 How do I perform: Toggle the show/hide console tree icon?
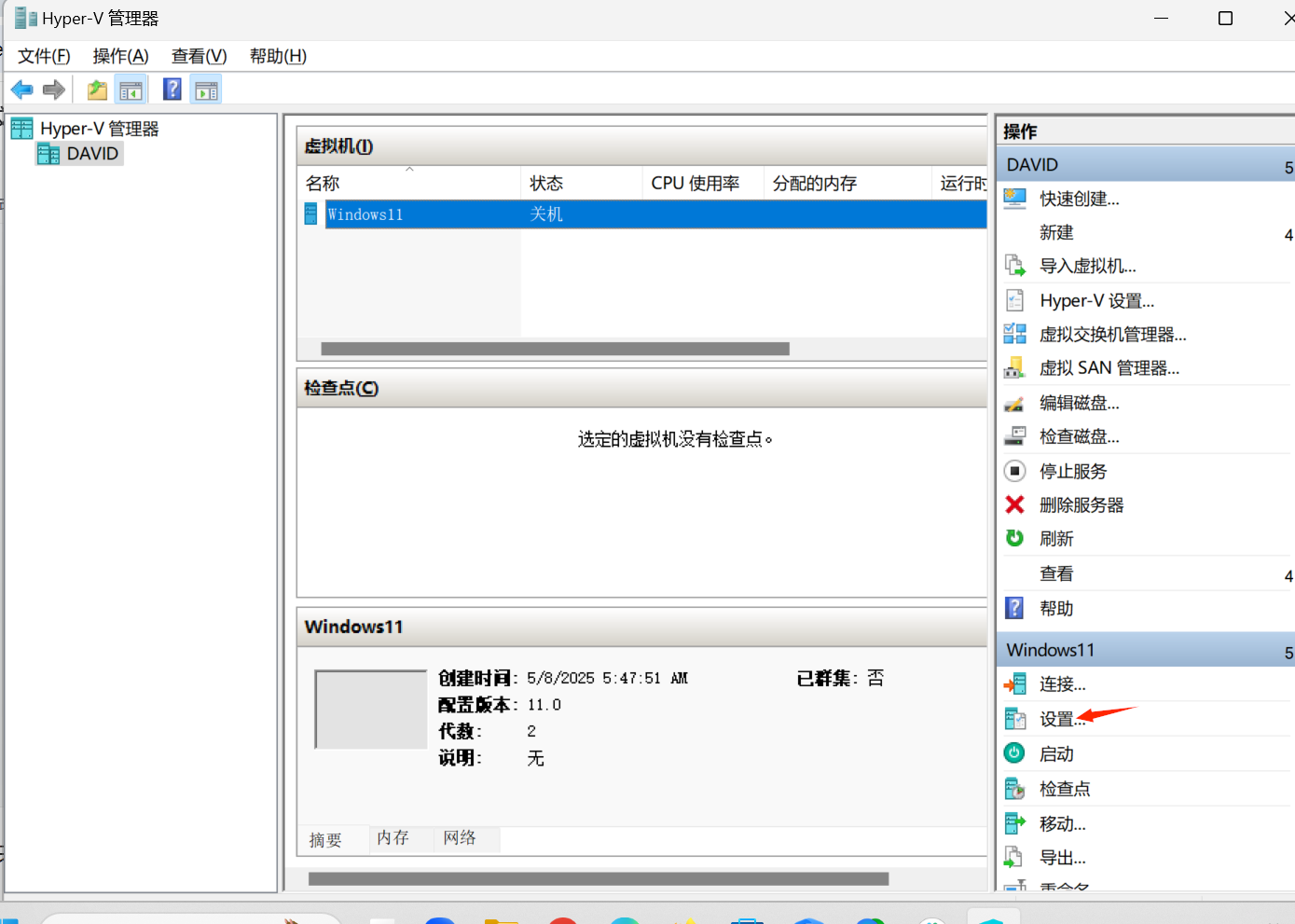coord(131,90)
